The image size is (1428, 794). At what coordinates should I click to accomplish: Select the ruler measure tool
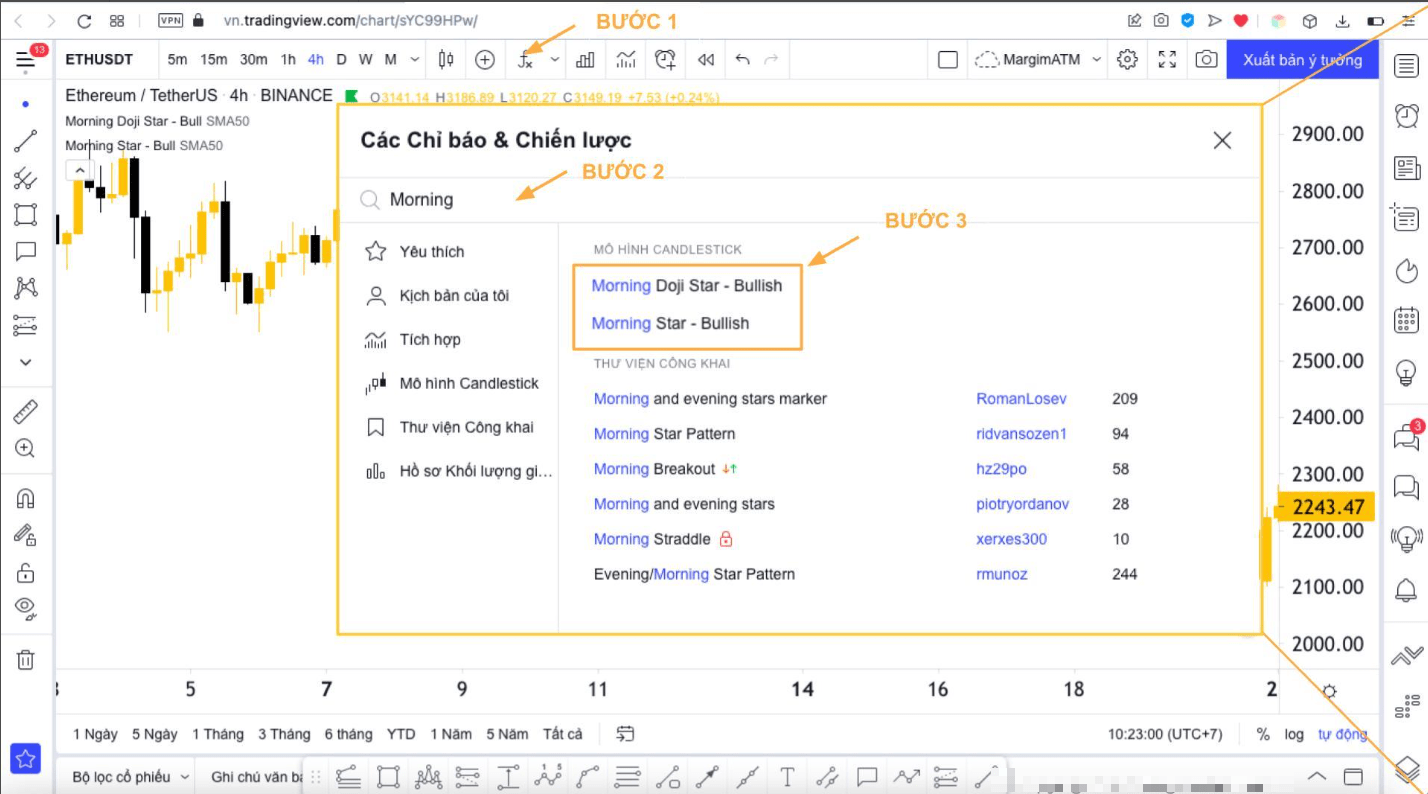25,411
